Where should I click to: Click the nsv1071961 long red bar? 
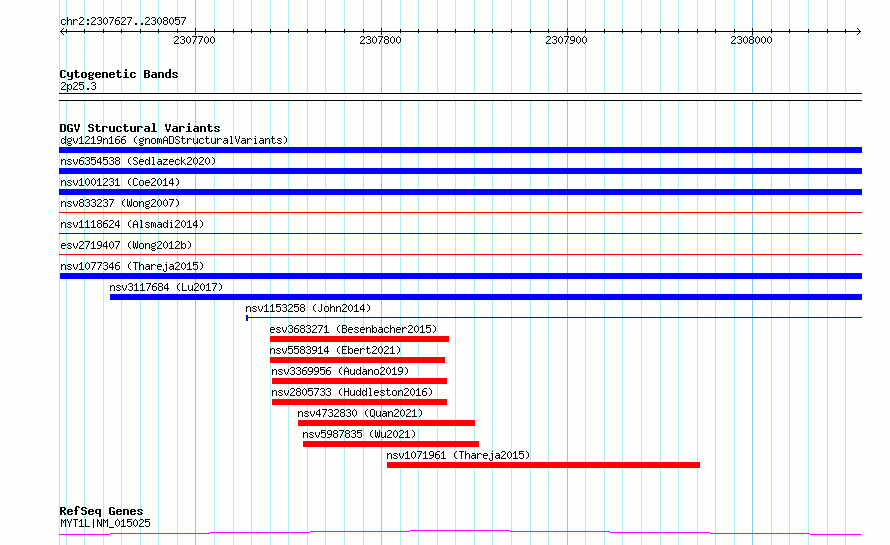point(543,465)
